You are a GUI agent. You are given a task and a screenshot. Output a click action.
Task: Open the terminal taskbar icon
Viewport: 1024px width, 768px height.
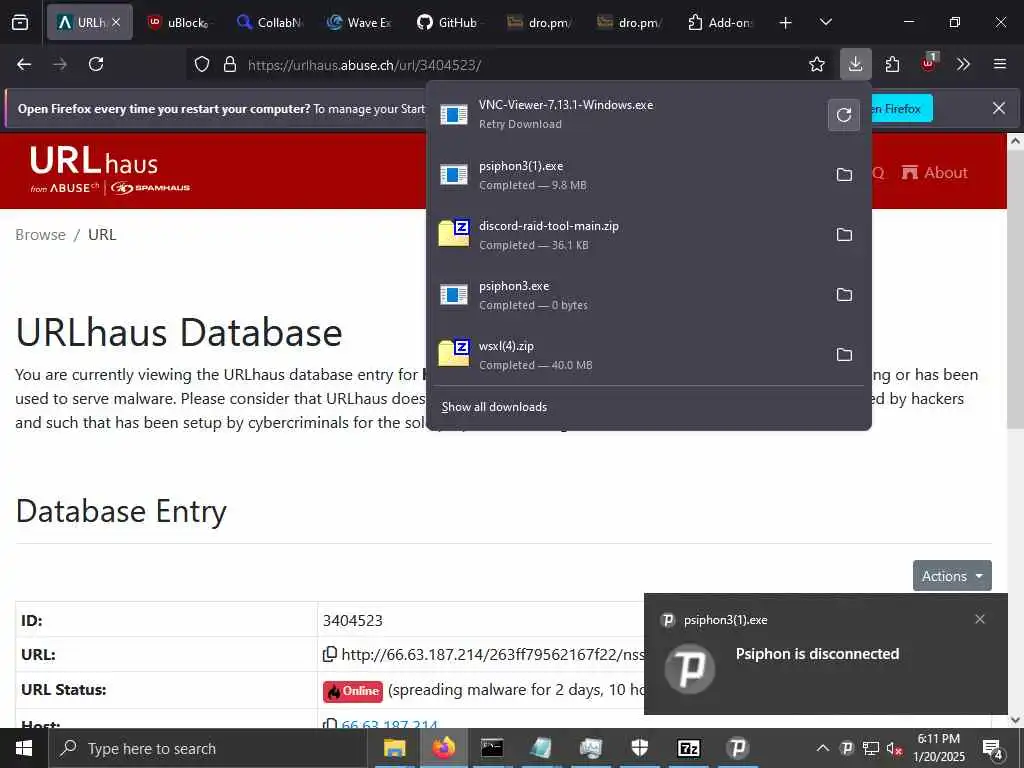[492, 748]
